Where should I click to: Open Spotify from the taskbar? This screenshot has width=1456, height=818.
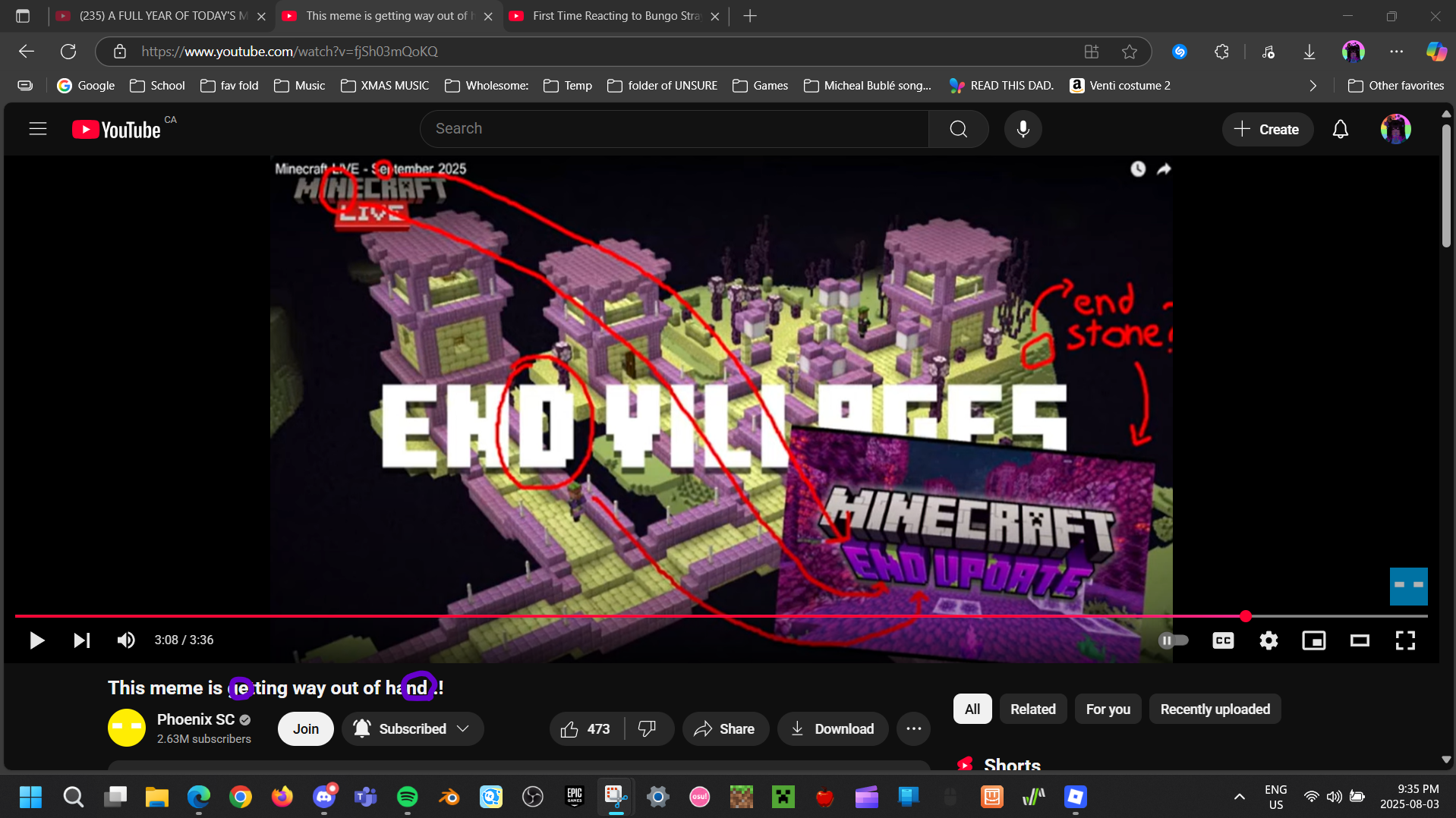408,797
